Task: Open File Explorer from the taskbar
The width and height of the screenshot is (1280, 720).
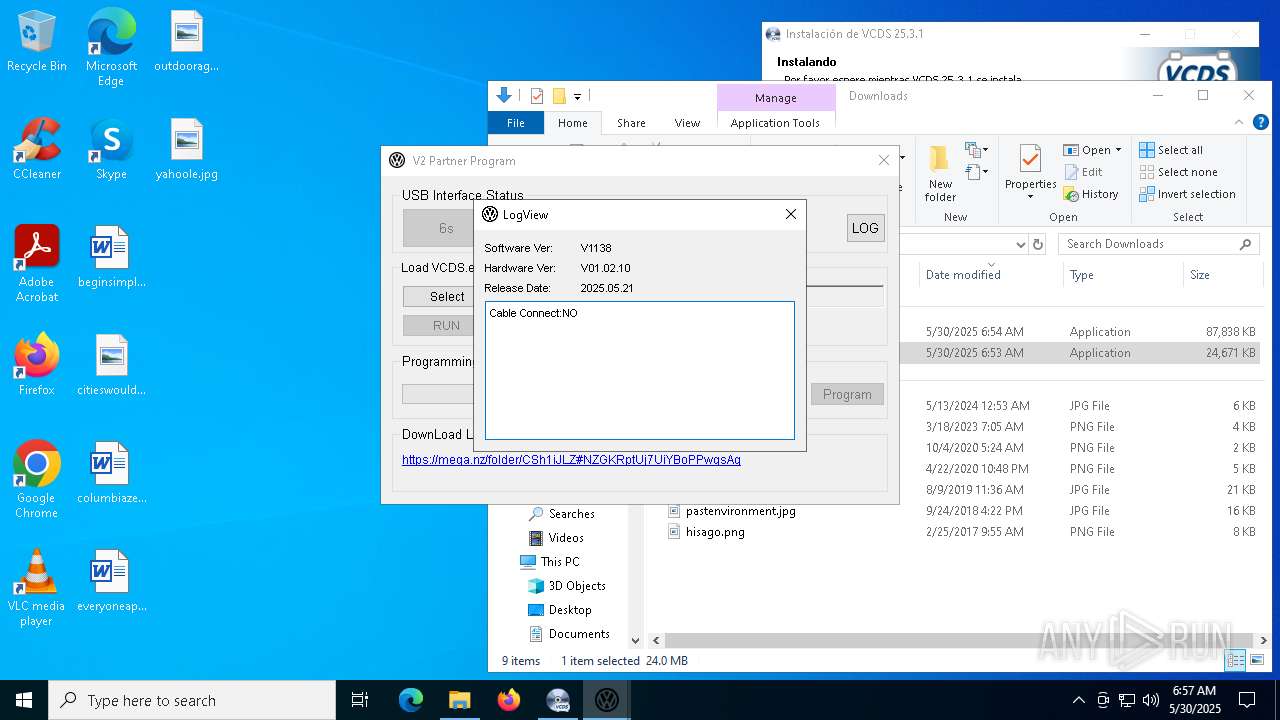Action: point(459,700)
